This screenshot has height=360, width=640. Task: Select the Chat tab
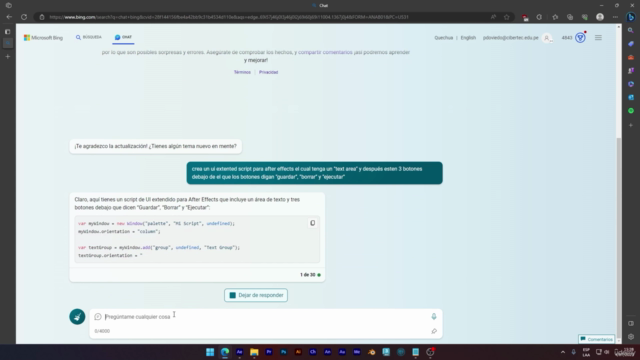pos(123,37)
